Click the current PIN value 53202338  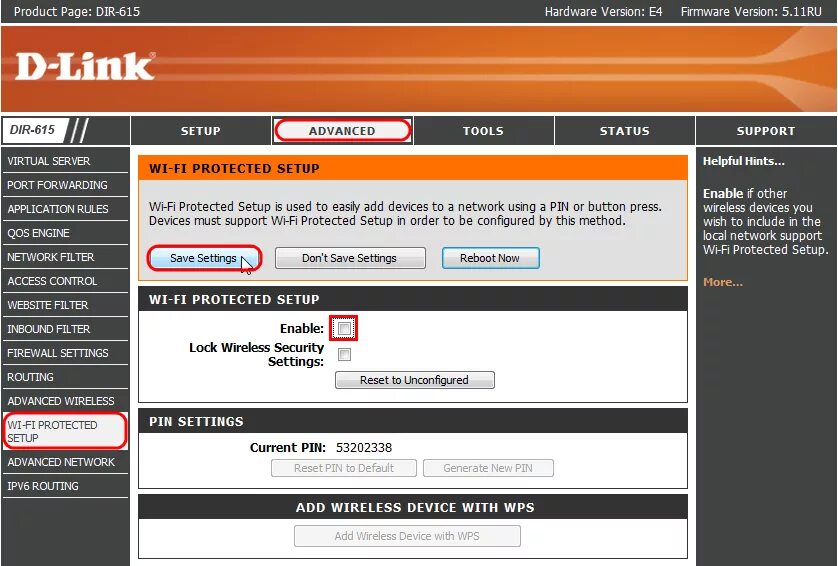click(364, 447)
